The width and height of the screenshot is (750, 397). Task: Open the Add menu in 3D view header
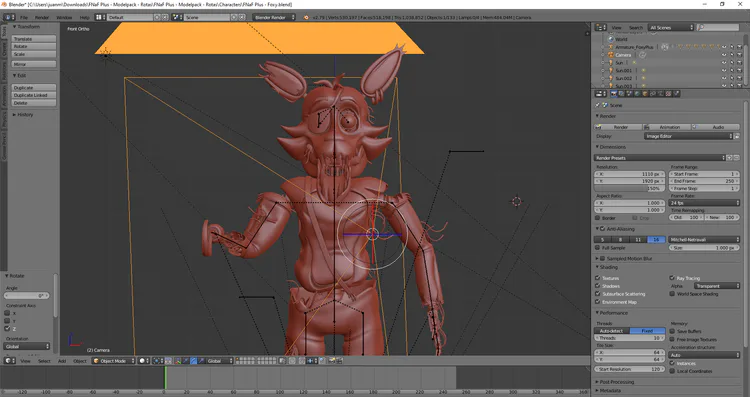tap(62, 361)
